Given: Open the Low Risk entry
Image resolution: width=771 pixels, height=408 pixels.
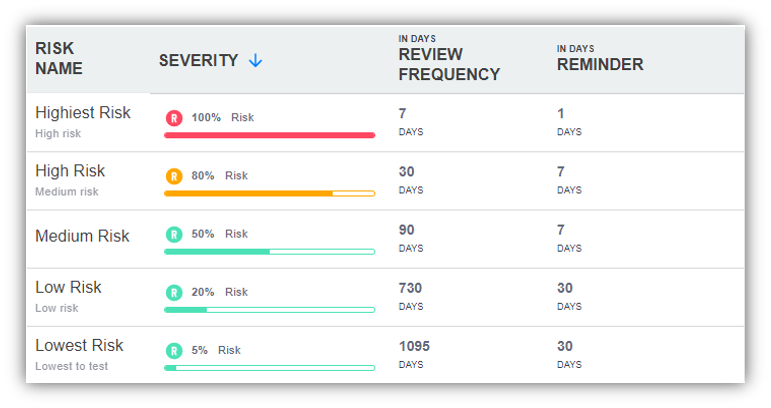Looking at the screenshot, I should pos(68,287).
